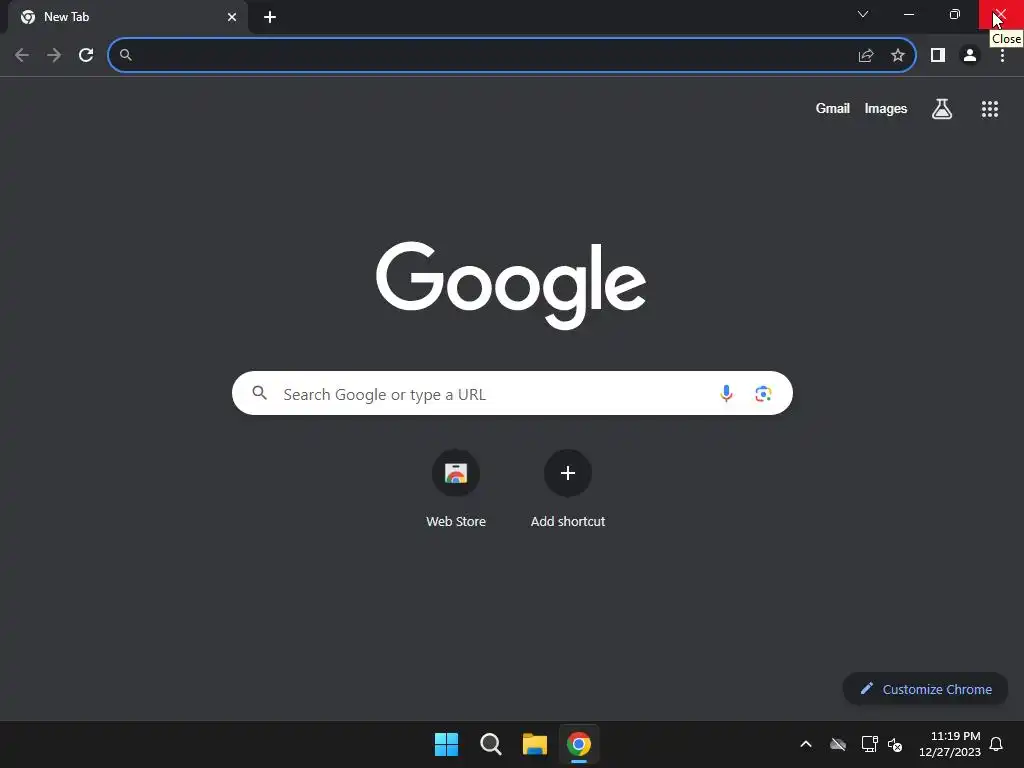Click the Customize Chrome button
This screenshot has width=1024, height=768.
[925, 689]
